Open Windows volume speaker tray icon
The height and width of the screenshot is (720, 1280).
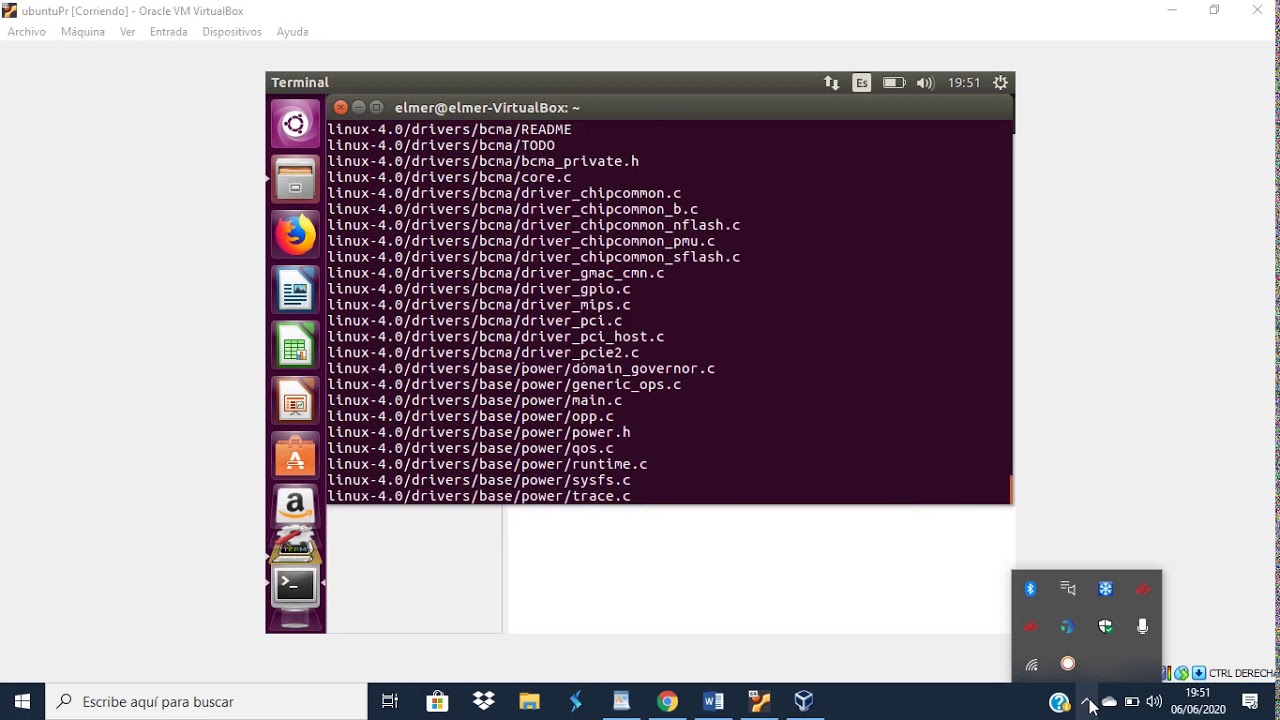(x=1154, y=702)
